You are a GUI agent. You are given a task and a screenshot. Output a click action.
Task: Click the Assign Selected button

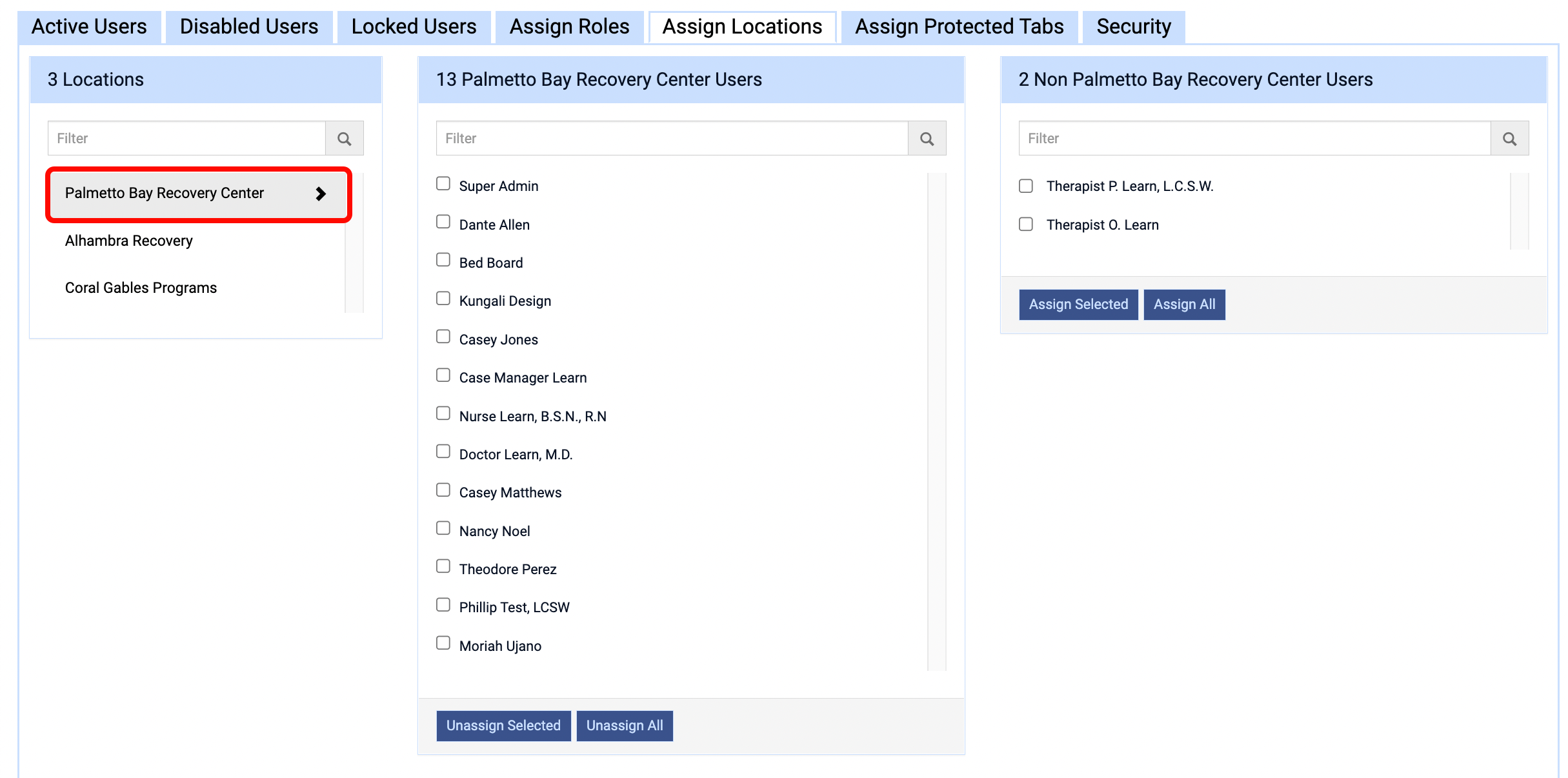(1078, 304)
